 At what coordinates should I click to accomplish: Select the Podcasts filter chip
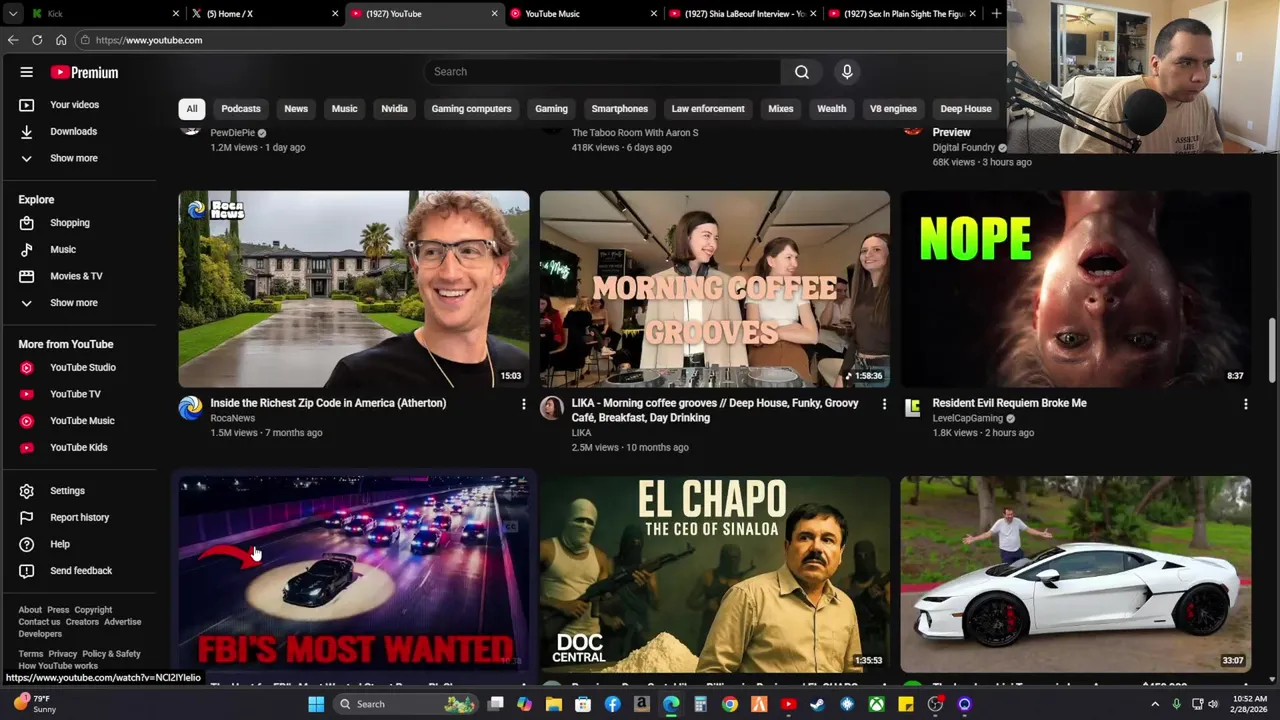point(241,109)
